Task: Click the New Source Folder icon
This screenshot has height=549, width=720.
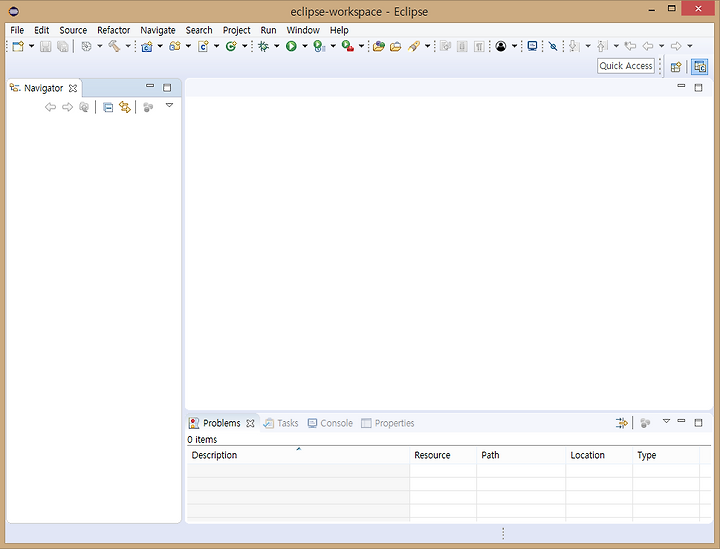Action: point(175,46)
